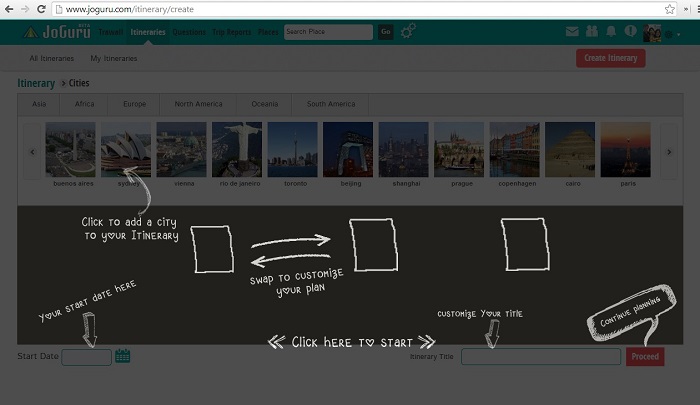
Task: Click the user profile avatar
Action: pyautogui.click(x=652, y=33)
